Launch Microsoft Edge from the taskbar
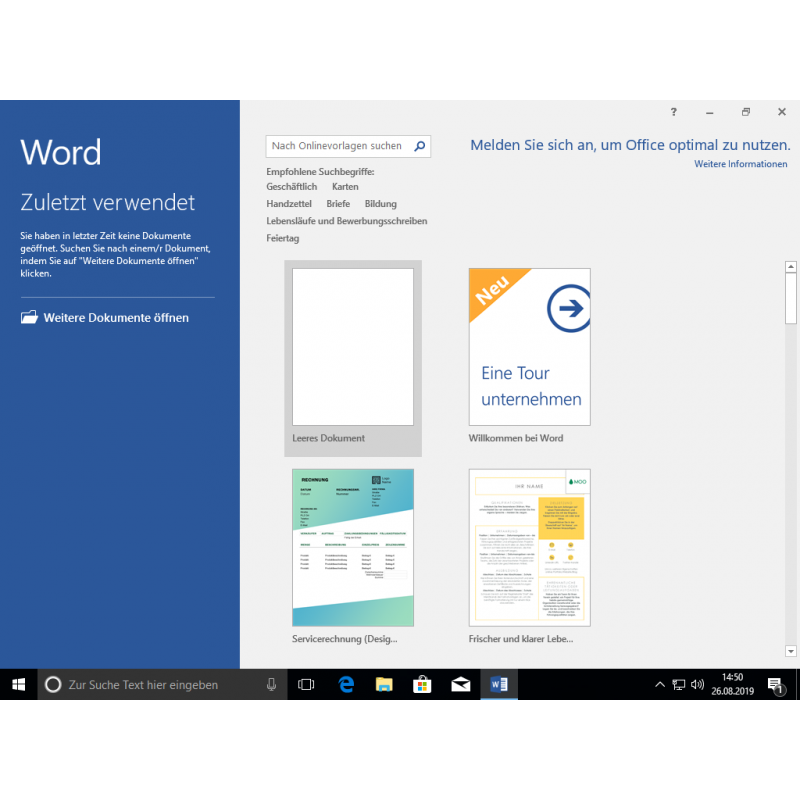 pyautogui.click(x=346, y=685)
